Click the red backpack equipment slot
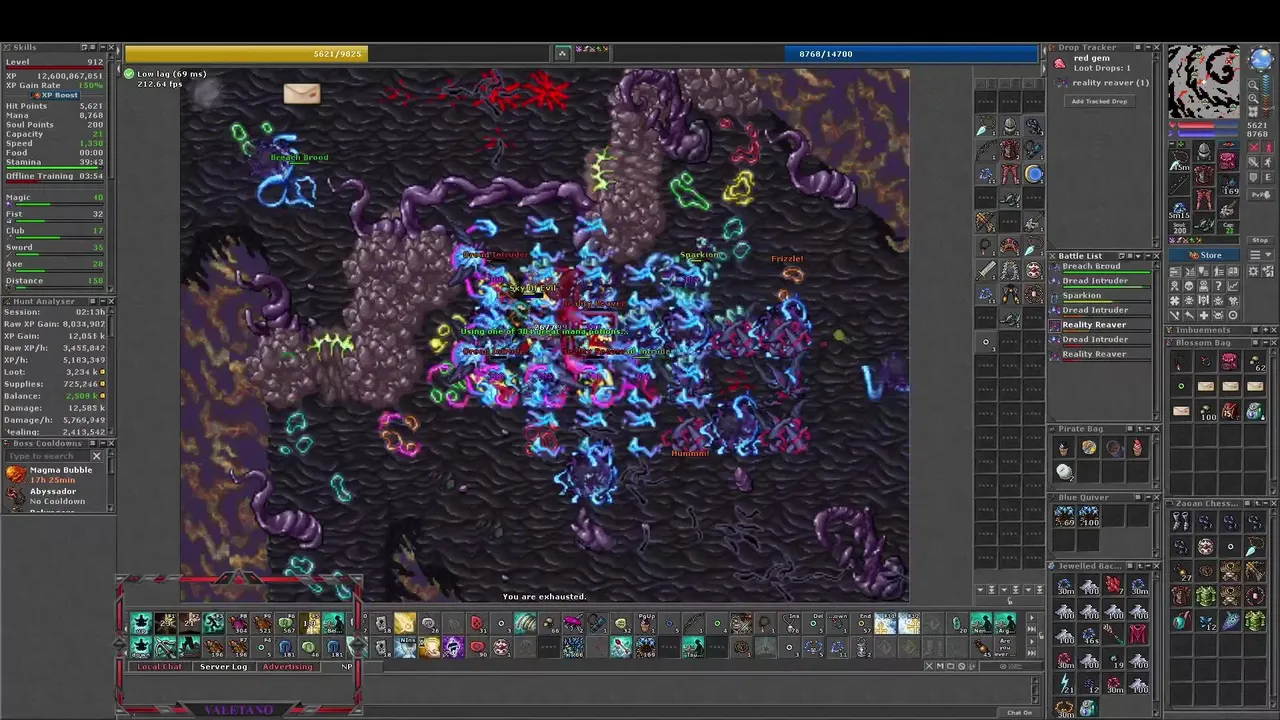Viewport: 1280px width, 720px height. pos(1228,159)
